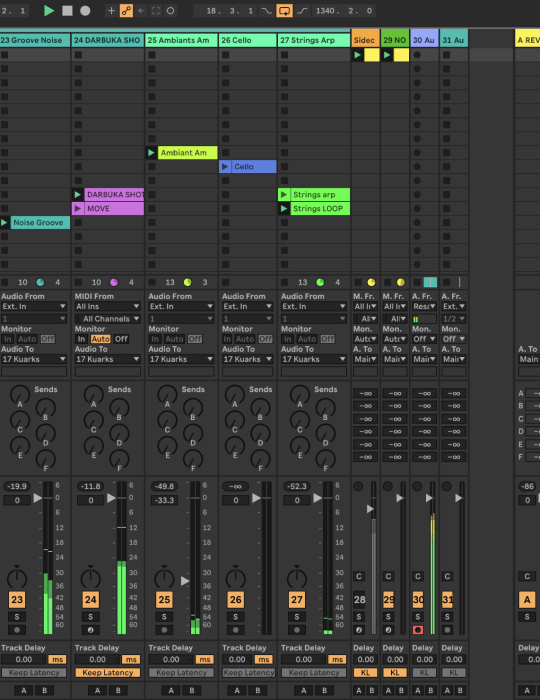Select the orange Sidec track header
The height and width of the screenshot is (700, 540).
pyautogui.click(x=366, y=40)
